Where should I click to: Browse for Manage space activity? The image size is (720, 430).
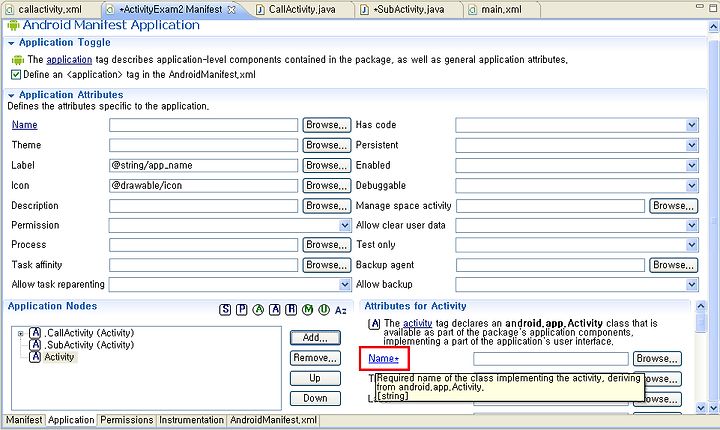[674, 206]
